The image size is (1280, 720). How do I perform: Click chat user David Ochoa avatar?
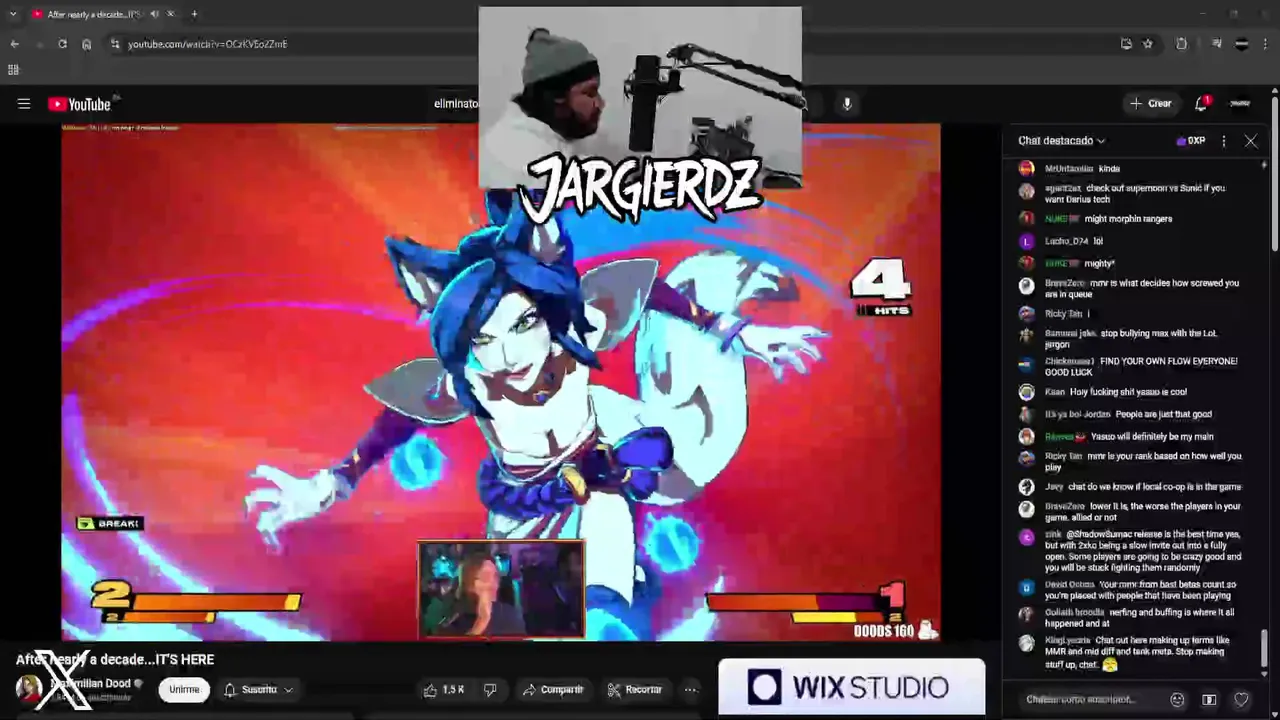point(1026,589)
